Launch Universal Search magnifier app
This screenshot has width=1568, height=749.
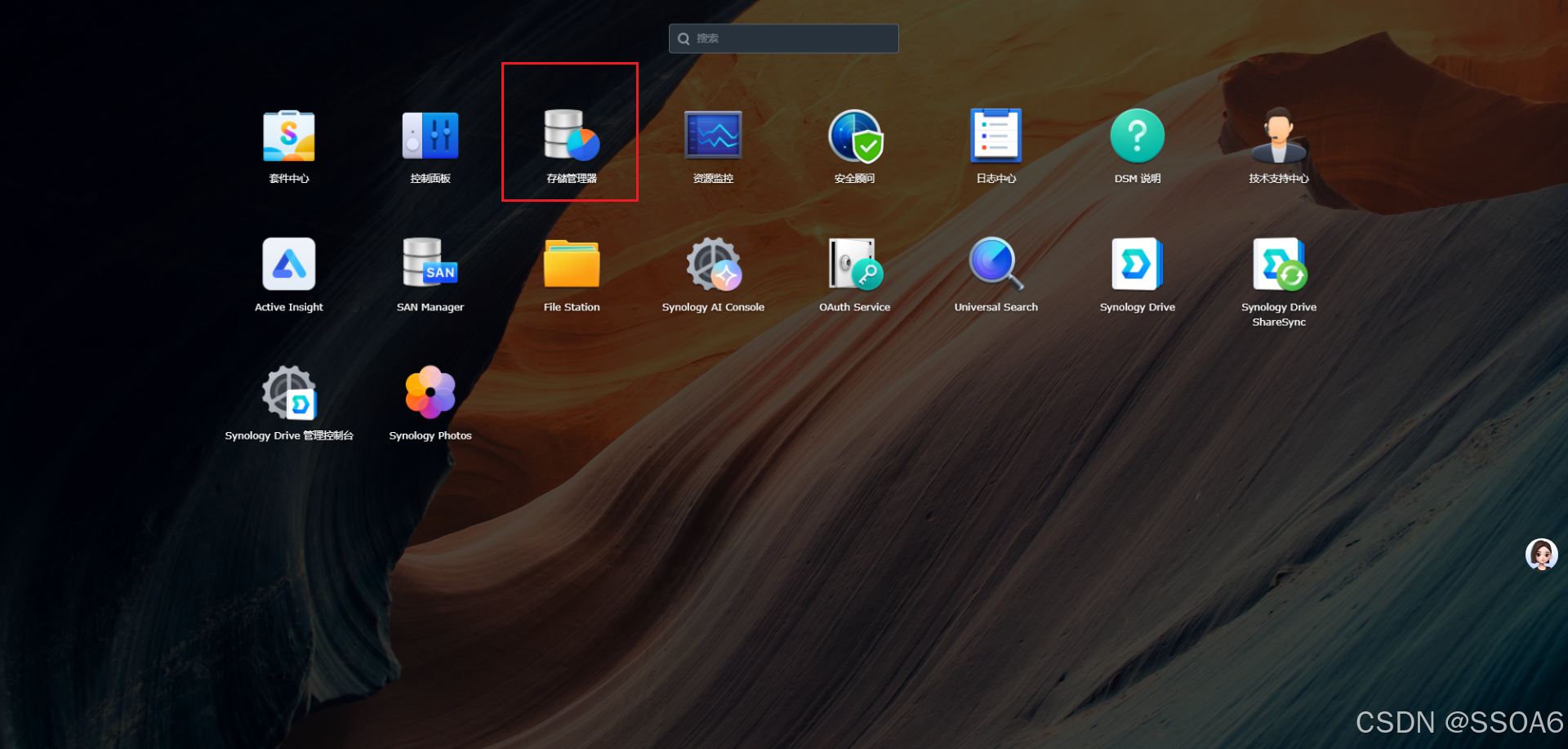996,264
